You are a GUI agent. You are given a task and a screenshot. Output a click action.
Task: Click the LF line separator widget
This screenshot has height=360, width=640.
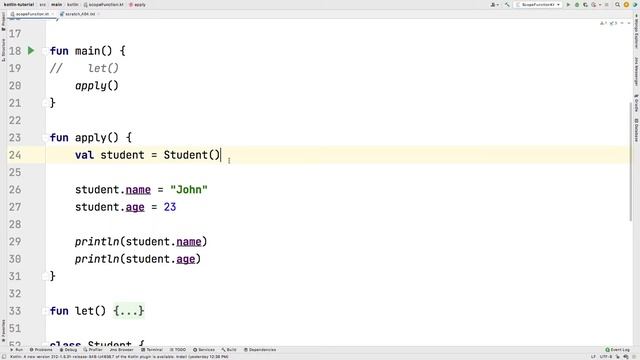click(593, 357)
